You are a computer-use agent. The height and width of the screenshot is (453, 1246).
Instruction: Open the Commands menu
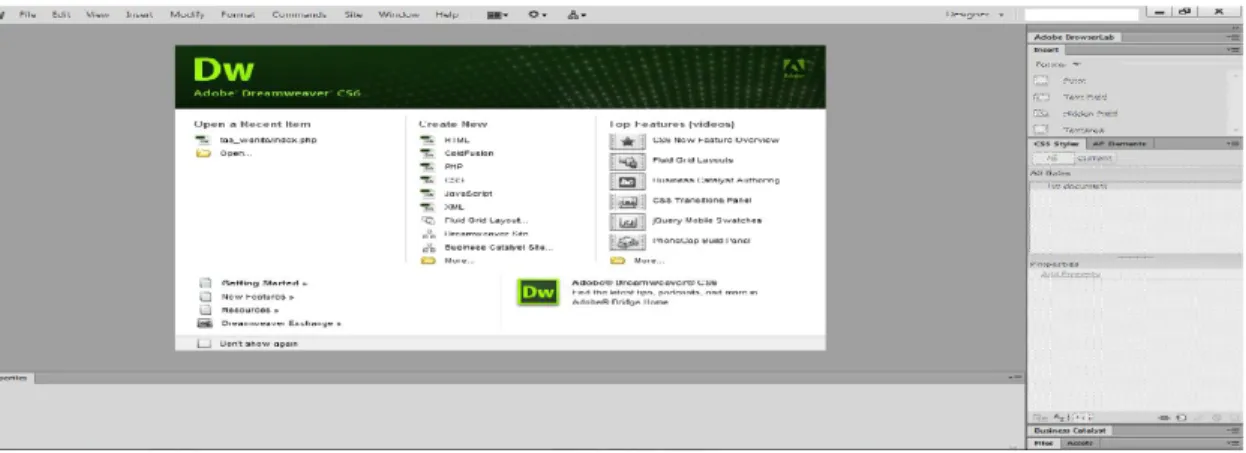click(299, 15)
